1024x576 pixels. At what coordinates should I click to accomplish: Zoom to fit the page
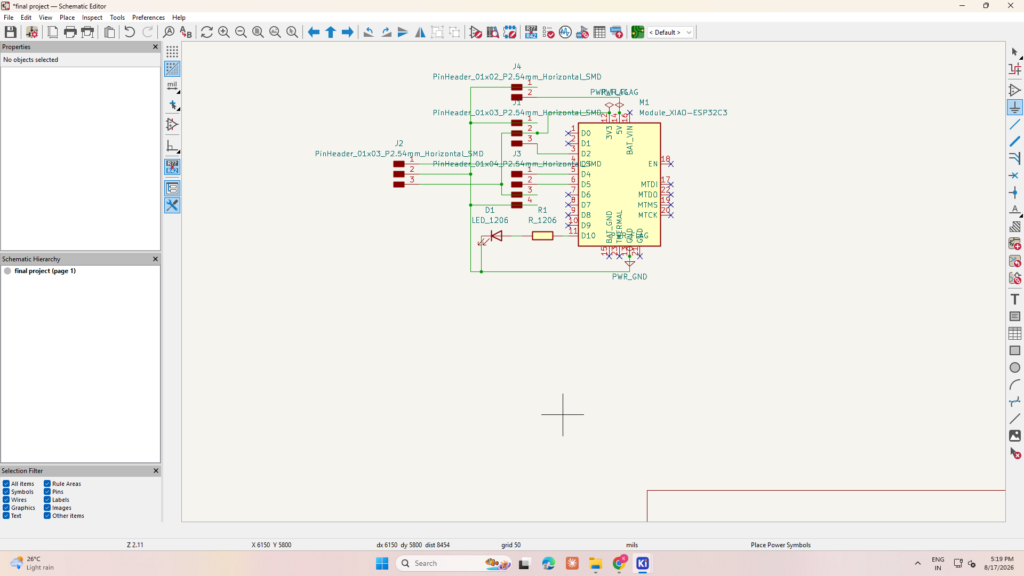258,32
